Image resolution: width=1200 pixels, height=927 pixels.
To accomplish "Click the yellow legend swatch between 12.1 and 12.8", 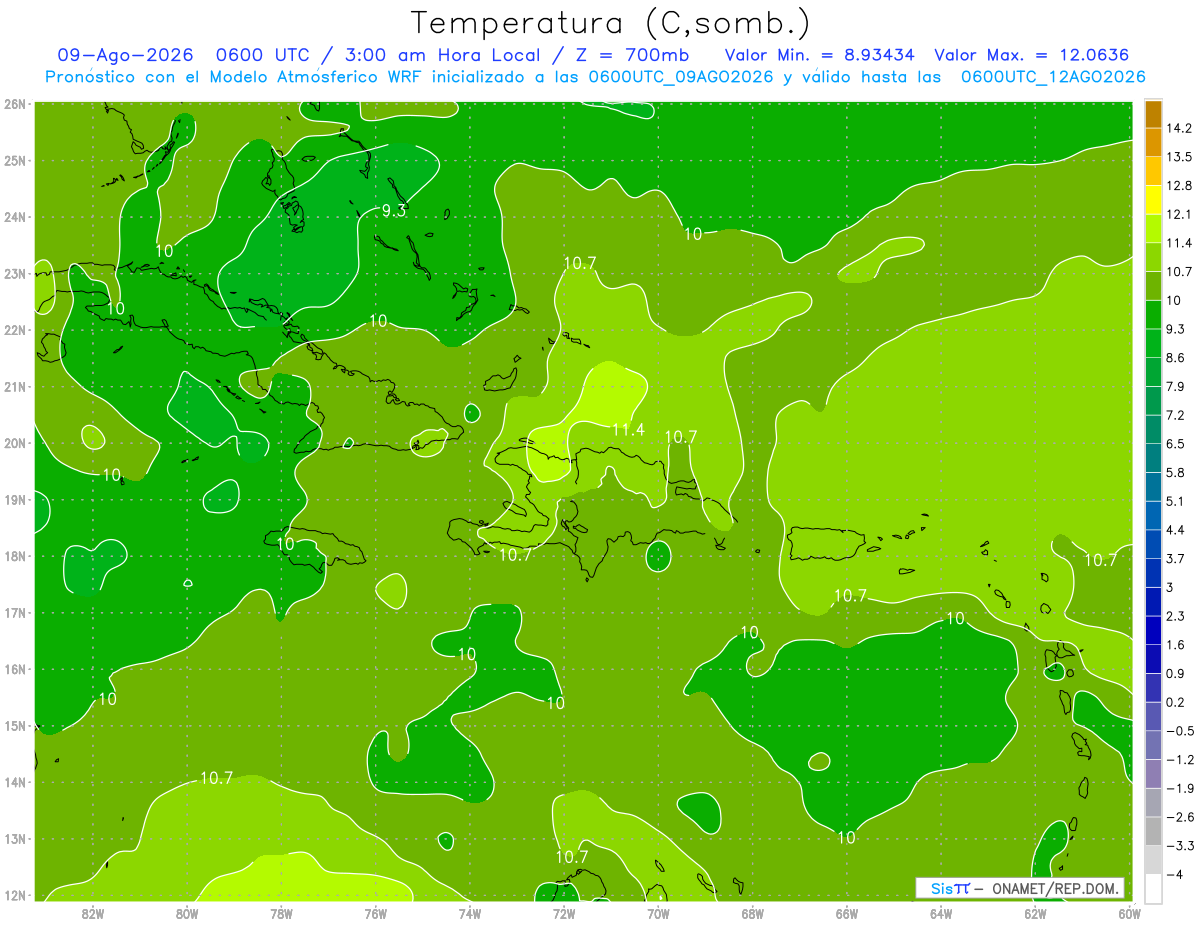I will 1153,199.
